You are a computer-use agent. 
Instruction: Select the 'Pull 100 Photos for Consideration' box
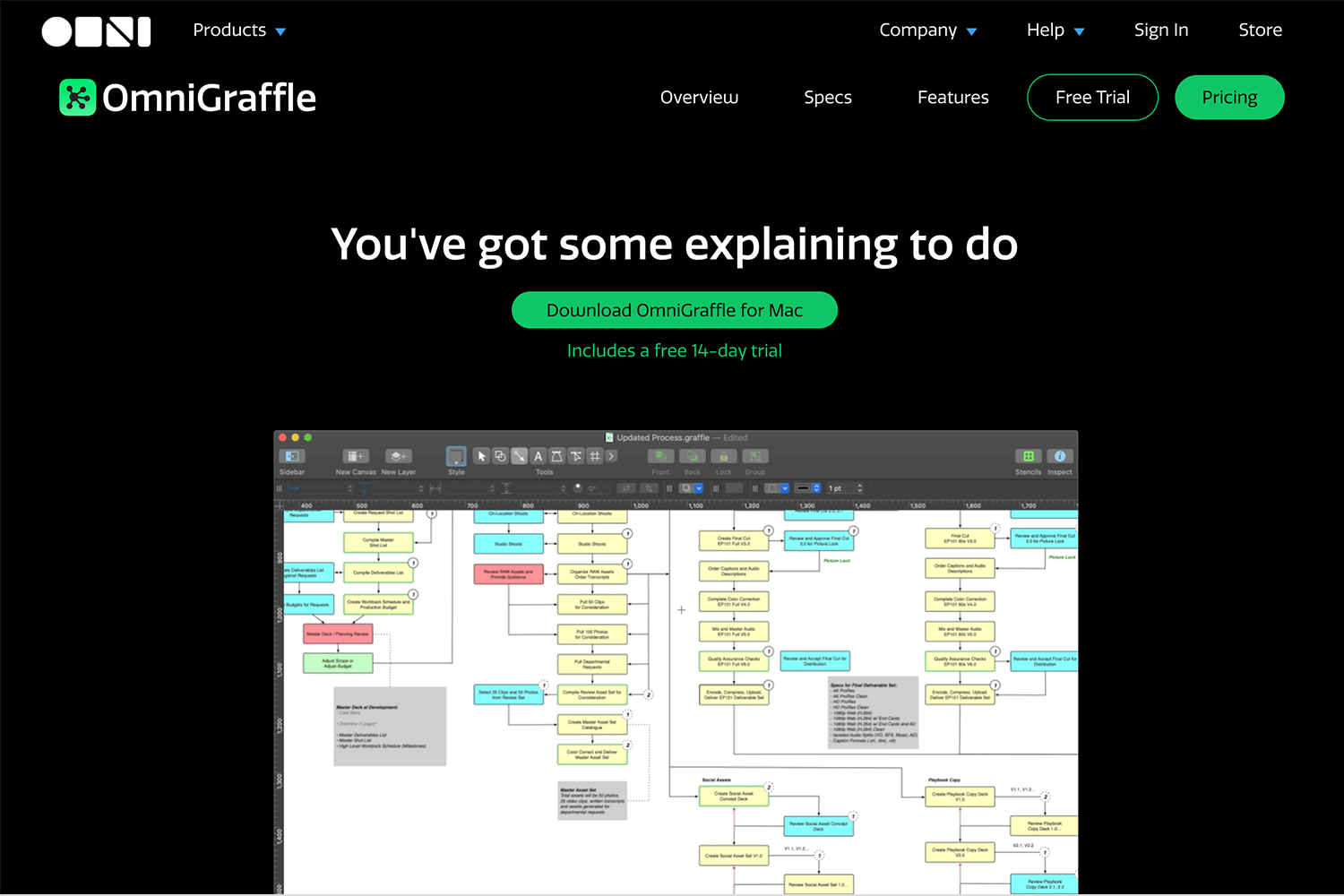(x=592, y=634)
